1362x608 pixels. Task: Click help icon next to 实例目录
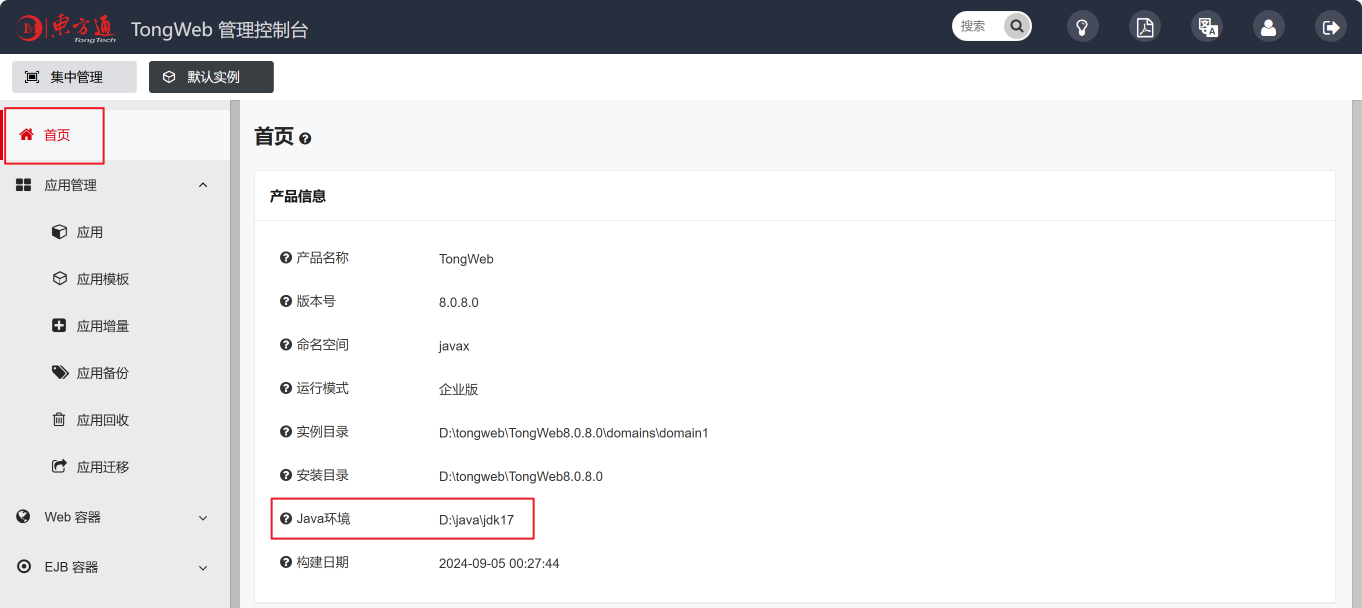(x=286, y=432)
